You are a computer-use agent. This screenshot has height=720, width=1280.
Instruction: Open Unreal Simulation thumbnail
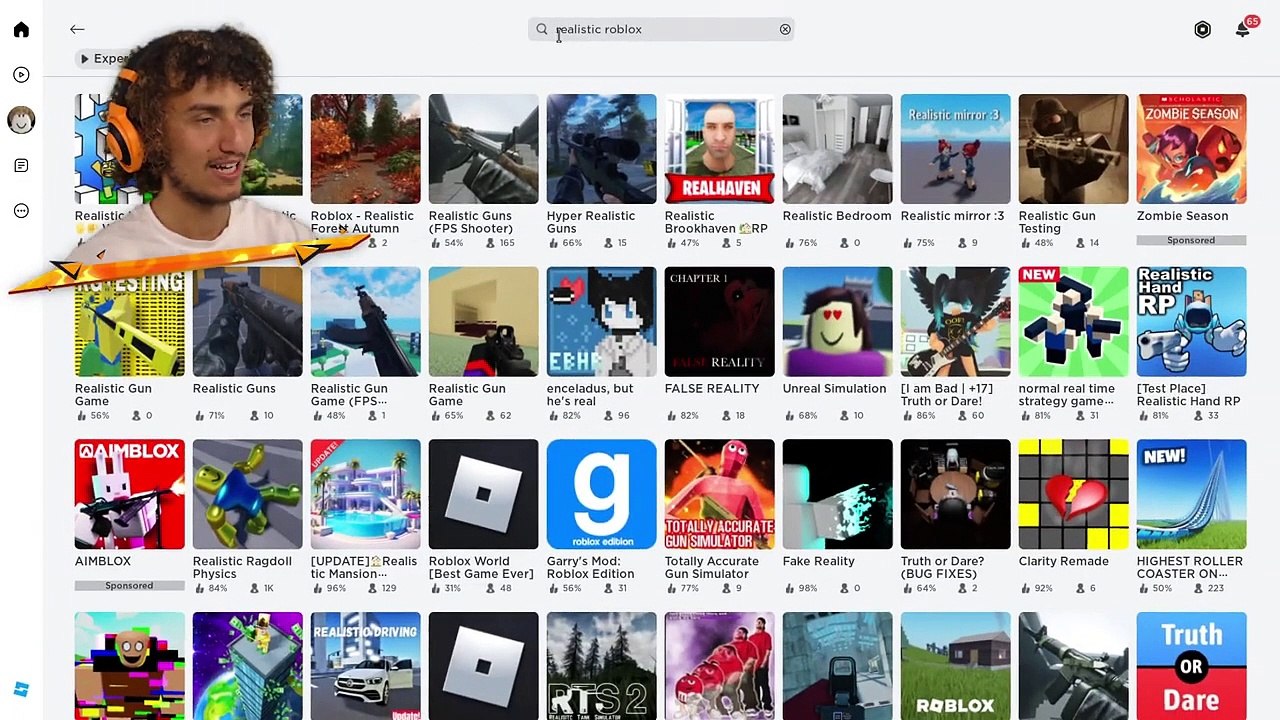(837, 322)
